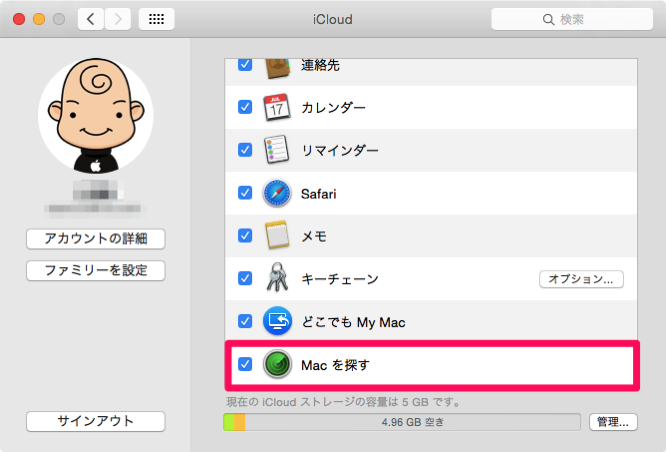Click the Keychain (キーチェーン) keys icon
This screenshot has height=452, width=666.
point(277,277)
